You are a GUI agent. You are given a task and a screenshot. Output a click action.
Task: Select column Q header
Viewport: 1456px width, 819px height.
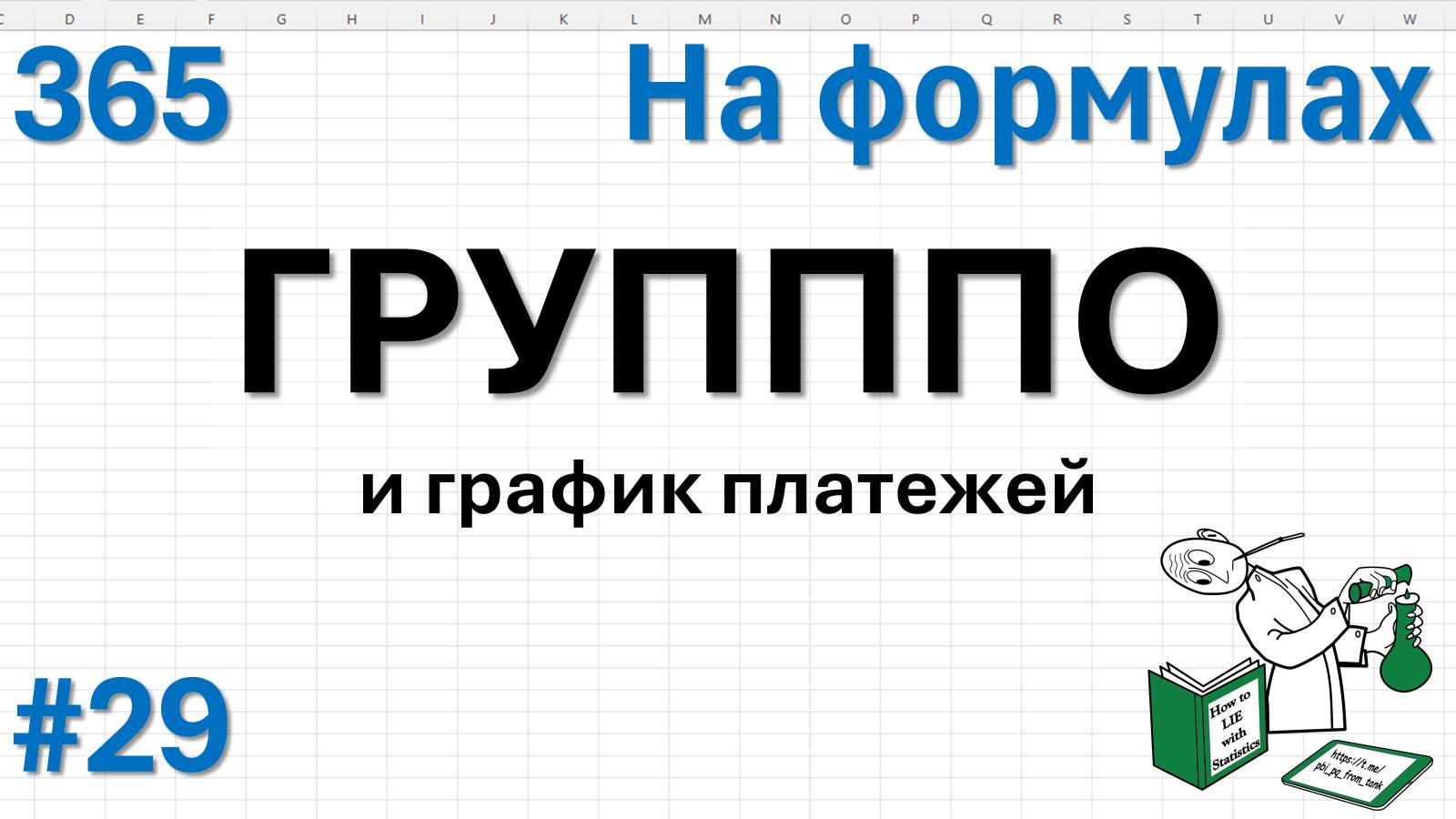986,15
